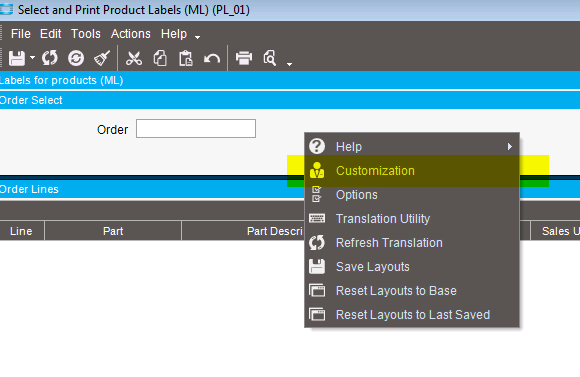
Task: Click the Cut scissors toolbar icon
Action: 134,58
